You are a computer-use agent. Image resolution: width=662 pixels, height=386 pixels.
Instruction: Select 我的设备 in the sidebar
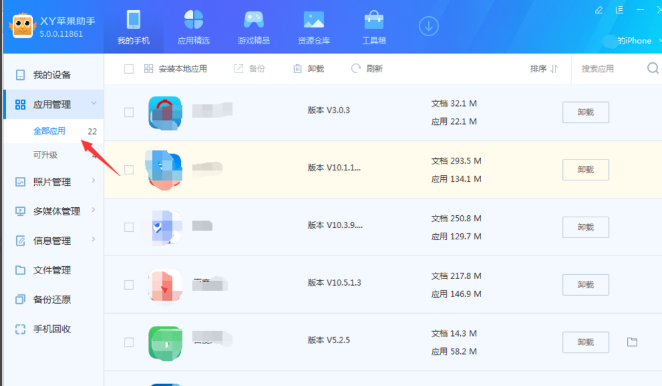click(53, 75)
